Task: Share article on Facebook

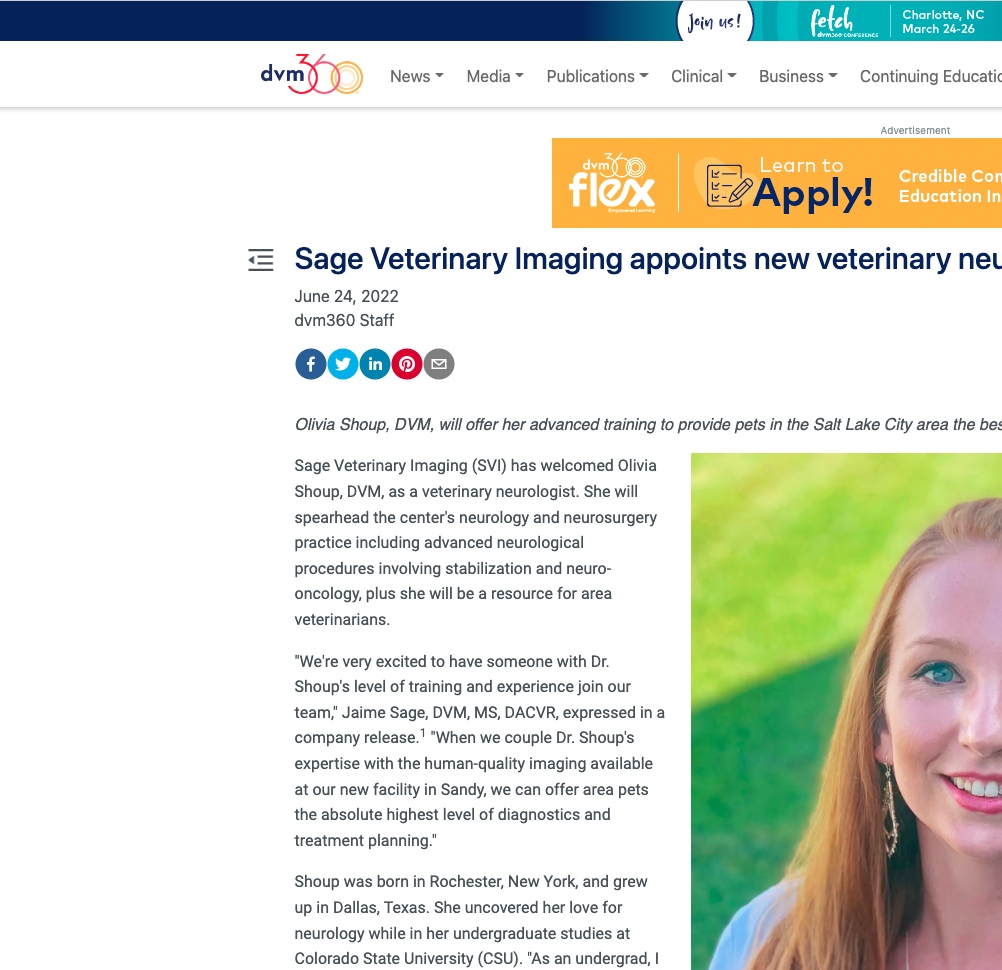Action: pyautogui.click(x=311, y=364)
